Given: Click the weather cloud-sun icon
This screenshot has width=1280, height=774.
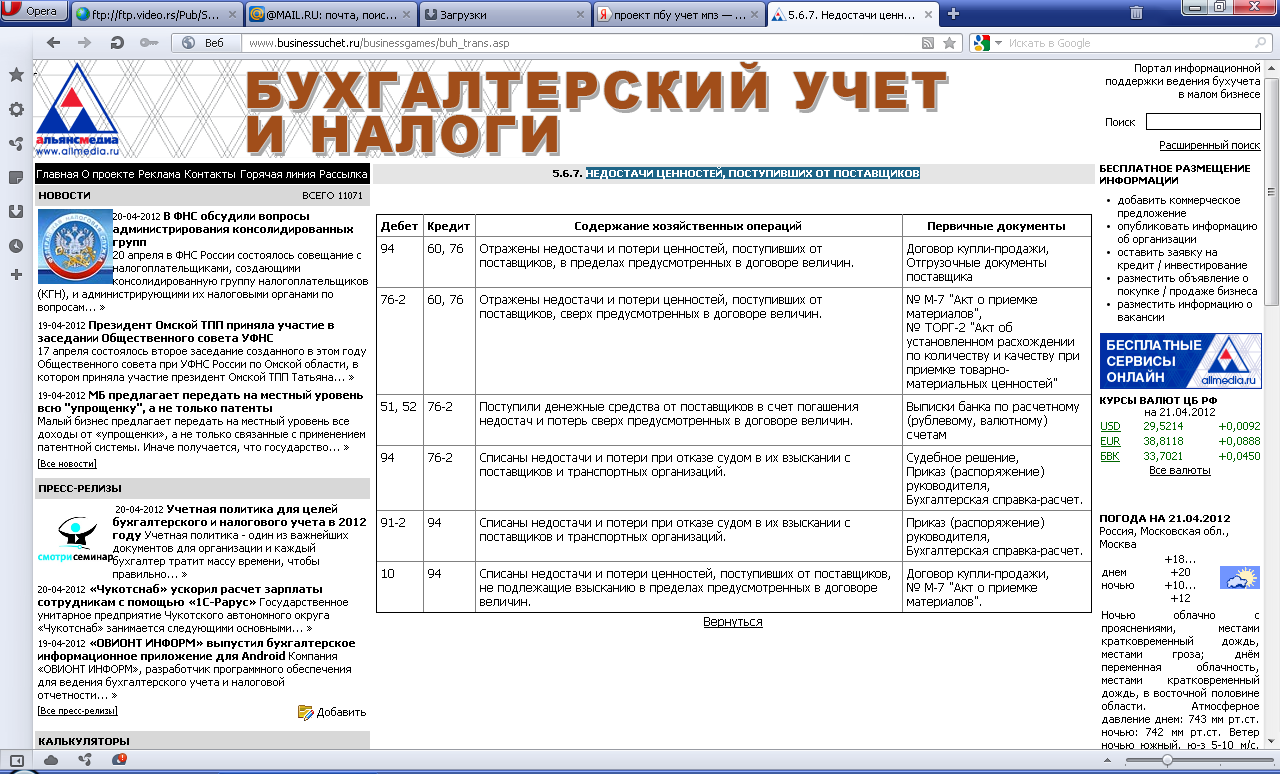Looking at the screenshot, I should coord(1239,577).
